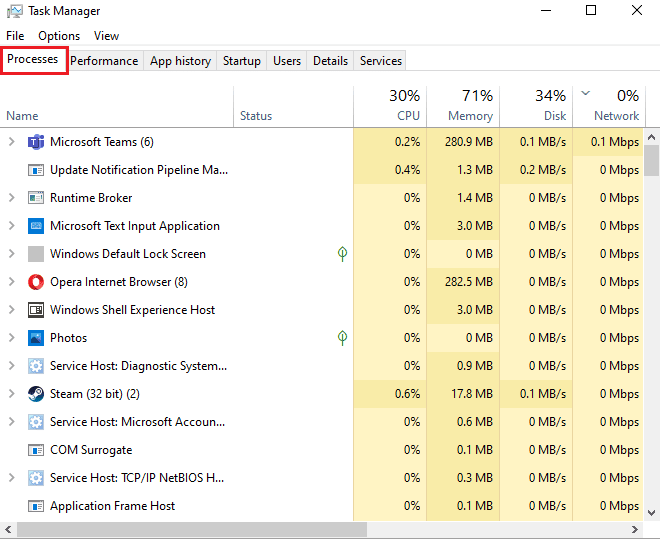
Task: Switch to the Startup tab
Action: [242, 61]
